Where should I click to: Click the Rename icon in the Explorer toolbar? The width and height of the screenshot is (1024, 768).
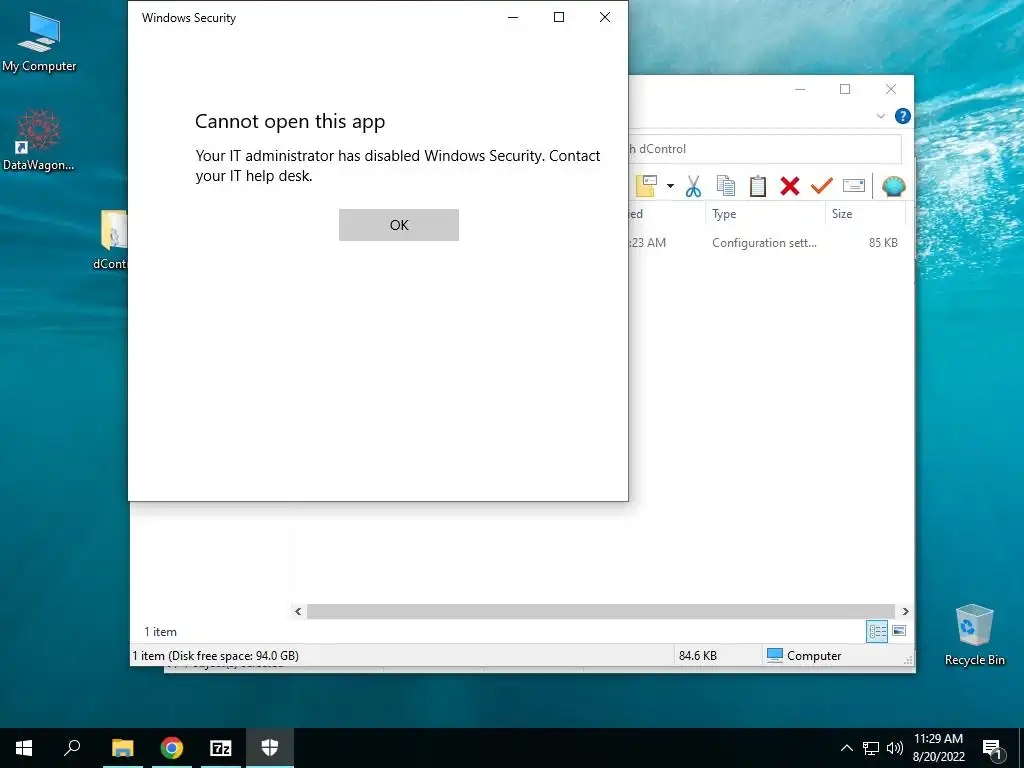click(854, 186)
